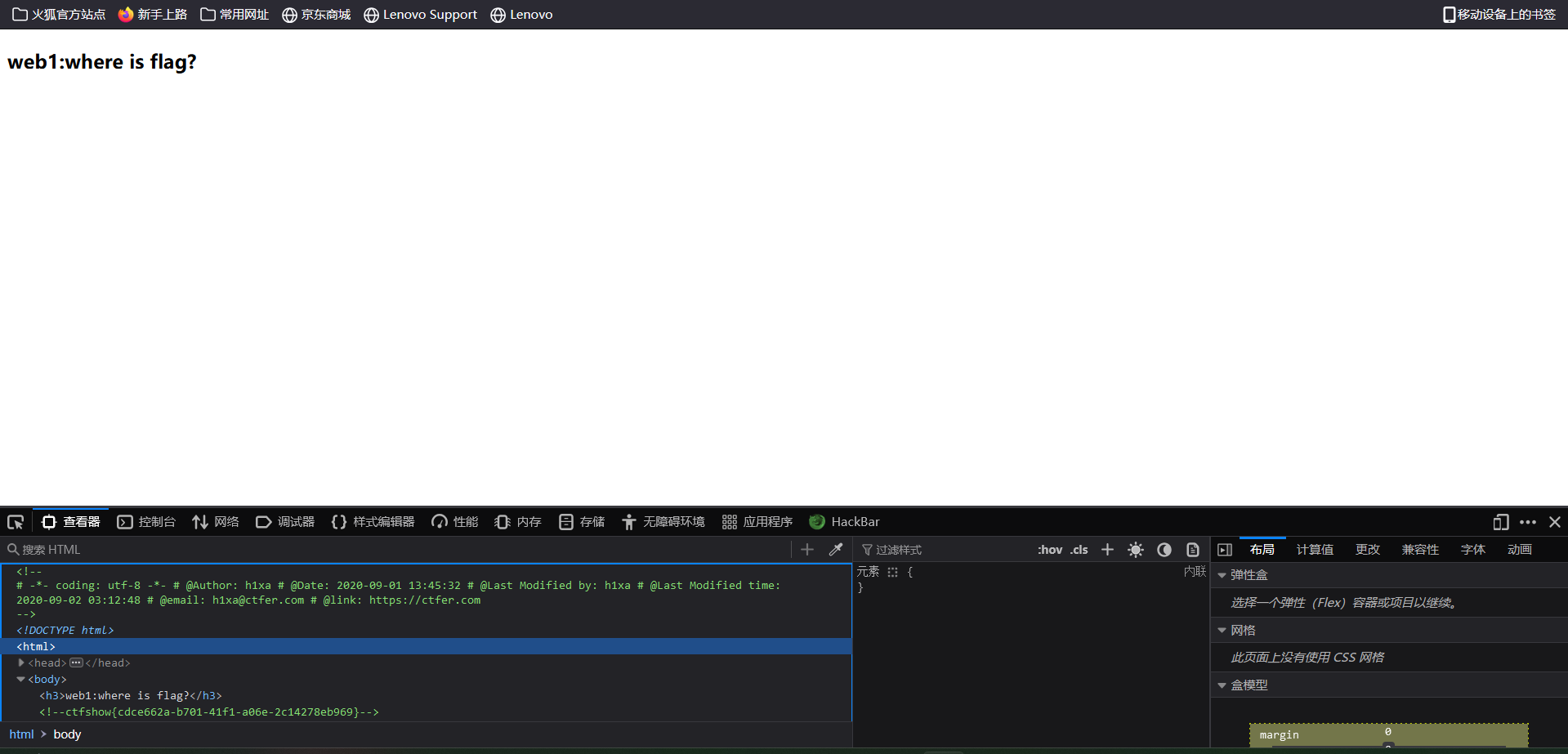Screen dimensions: 1568x754
Task: Collapse the body element node
Action: click(21, 679)
